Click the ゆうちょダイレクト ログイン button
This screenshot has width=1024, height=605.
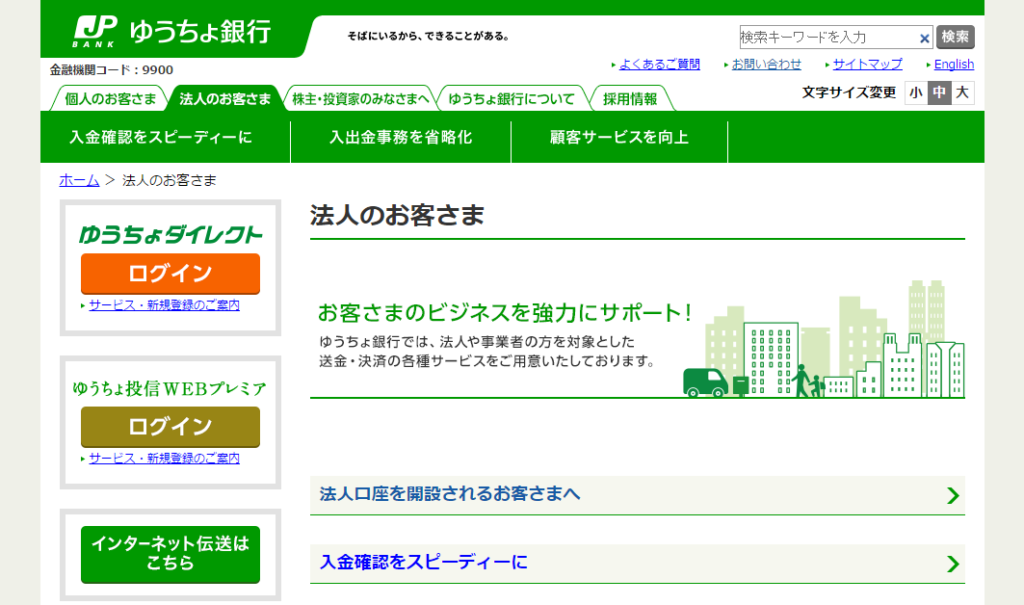170,273
